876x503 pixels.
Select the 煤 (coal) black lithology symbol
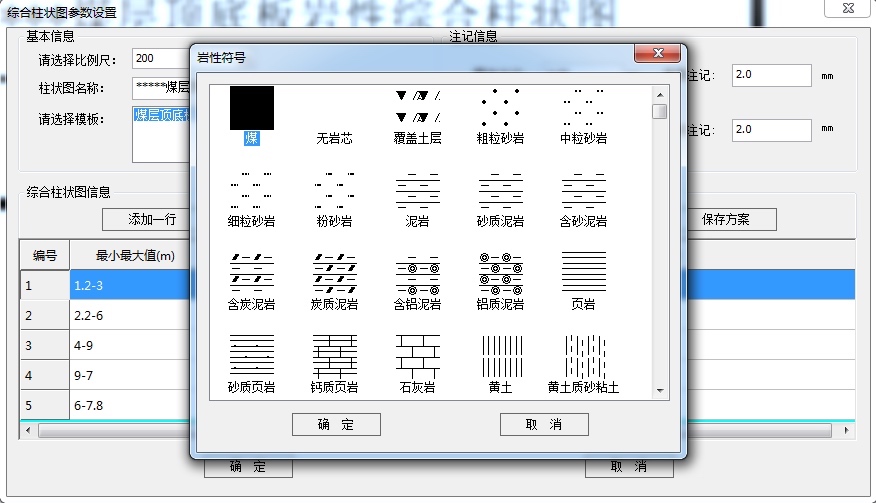[252, 108]
